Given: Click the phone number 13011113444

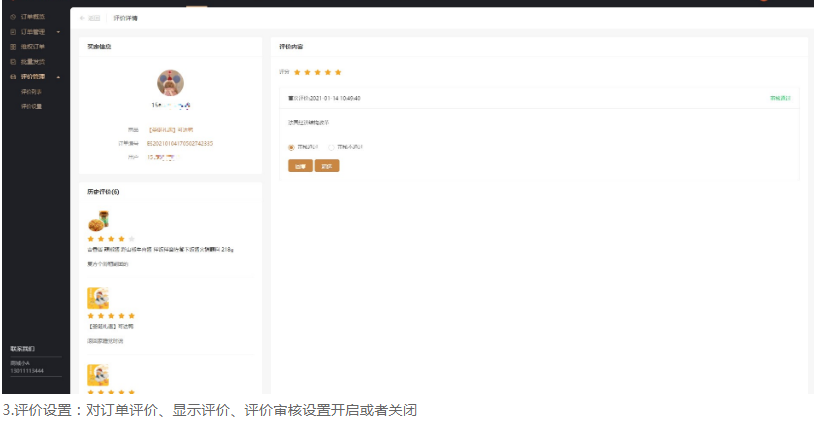Looking at the screenshot, I should (27, 371).
